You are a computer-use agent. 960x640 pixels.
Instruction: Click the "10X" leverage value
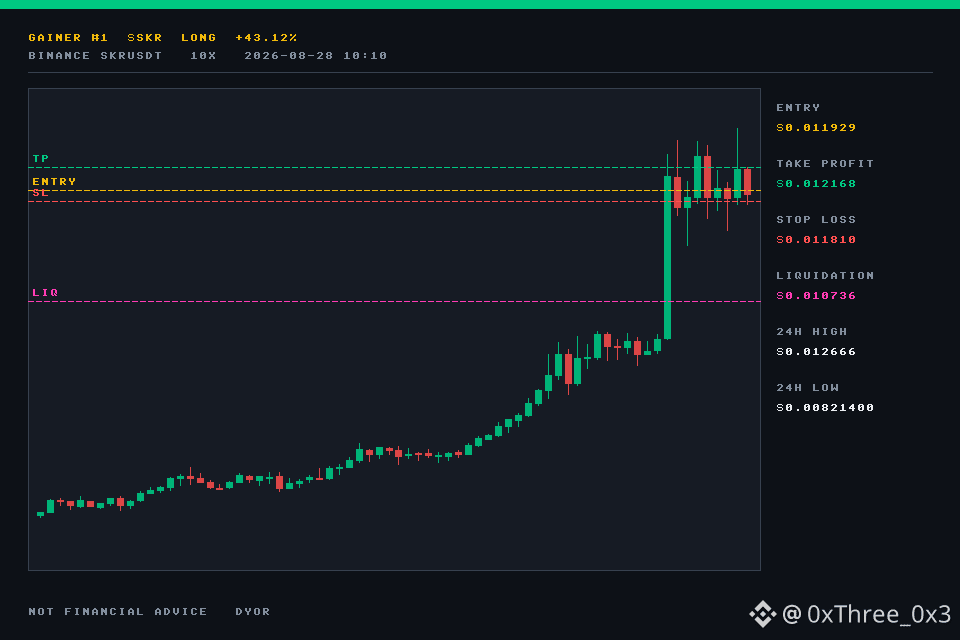[x=203, y=56]
